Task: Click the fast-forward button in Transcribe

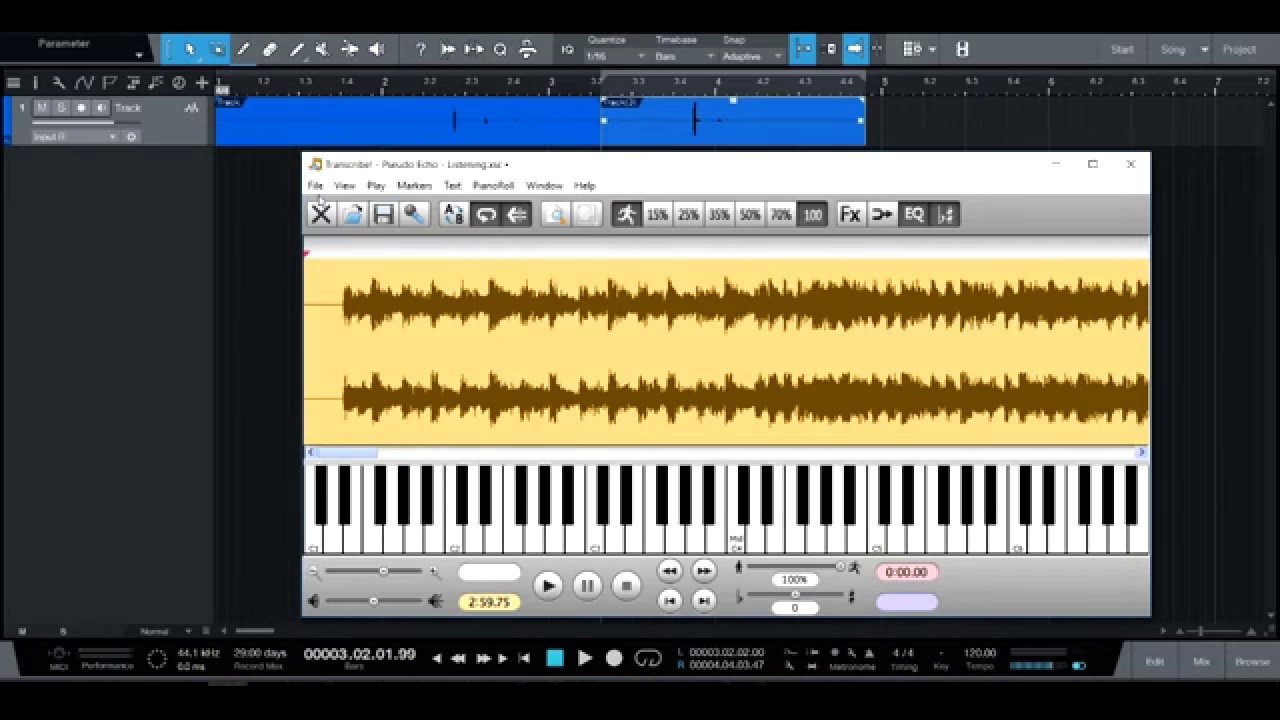Action: (704, 571)
